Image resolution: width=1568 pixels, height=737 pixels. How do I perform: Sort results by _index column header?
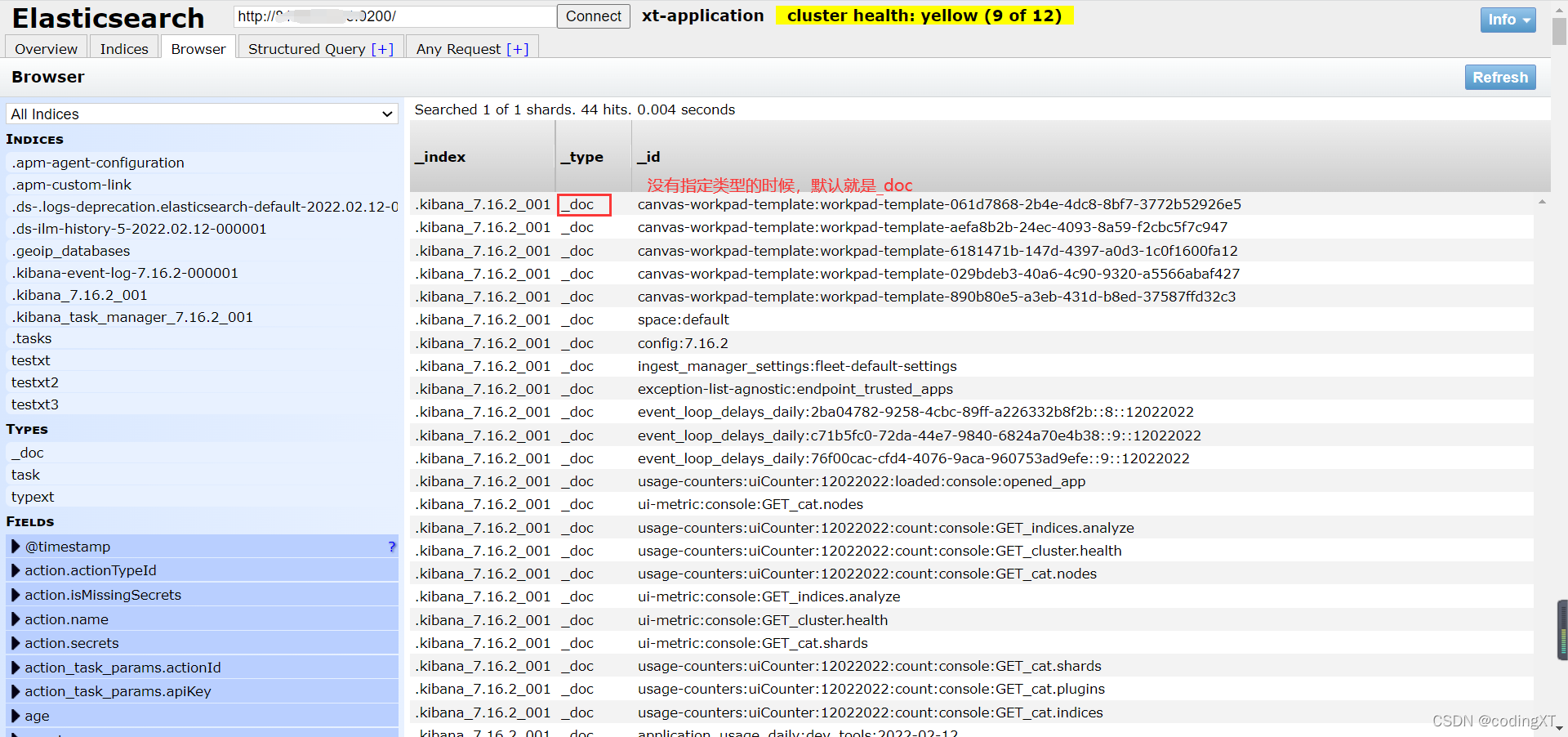[483, 157]
